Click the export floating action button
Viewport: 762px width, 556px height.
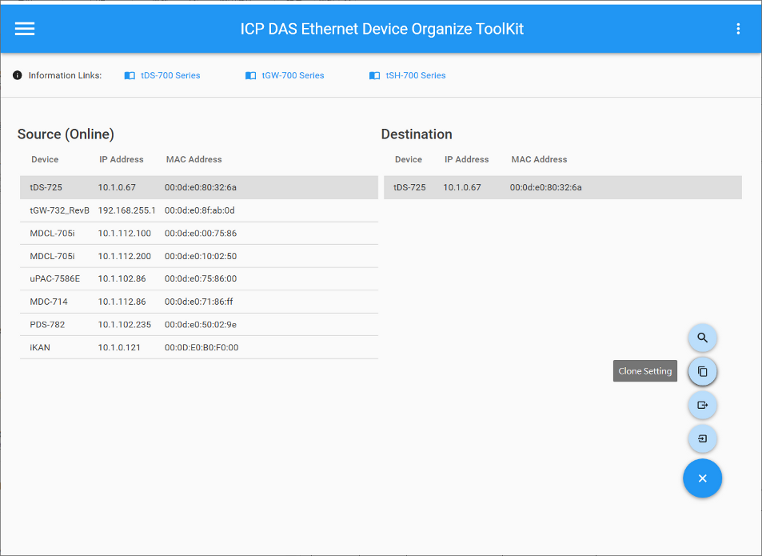pyautogui.click(x=702, y=405)
